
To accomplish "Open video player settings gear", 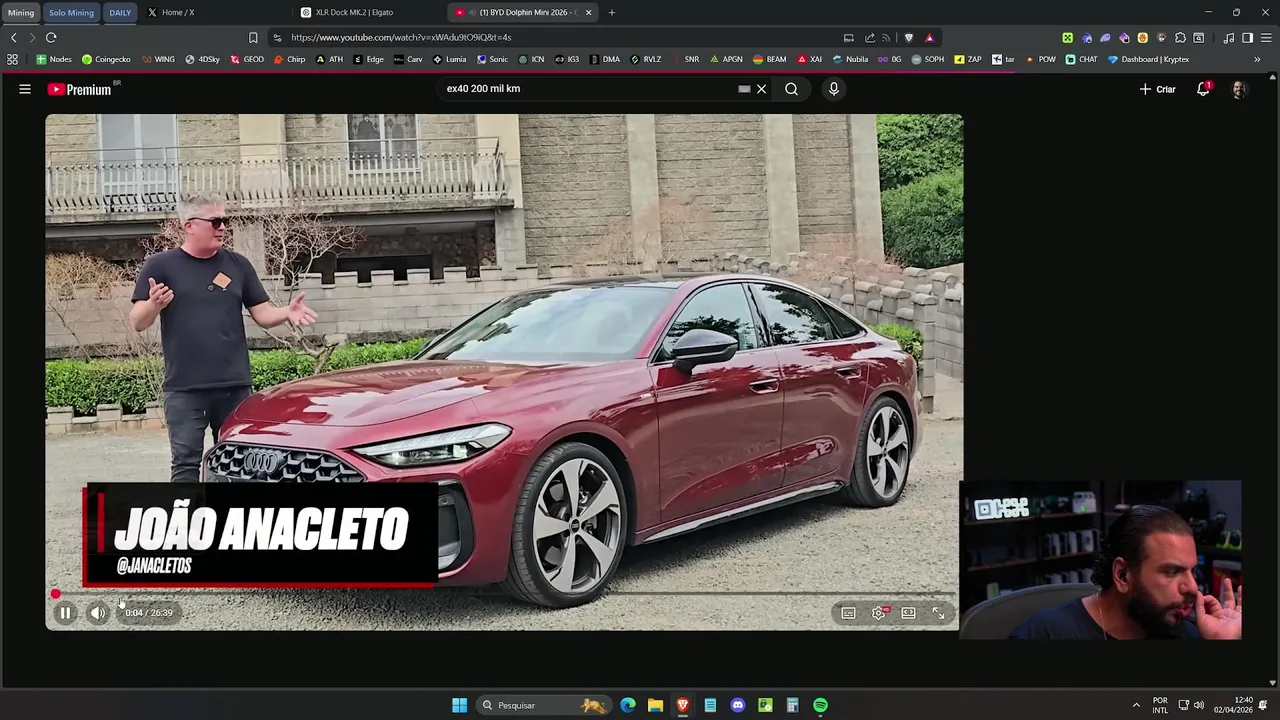I will click(879, 613).
